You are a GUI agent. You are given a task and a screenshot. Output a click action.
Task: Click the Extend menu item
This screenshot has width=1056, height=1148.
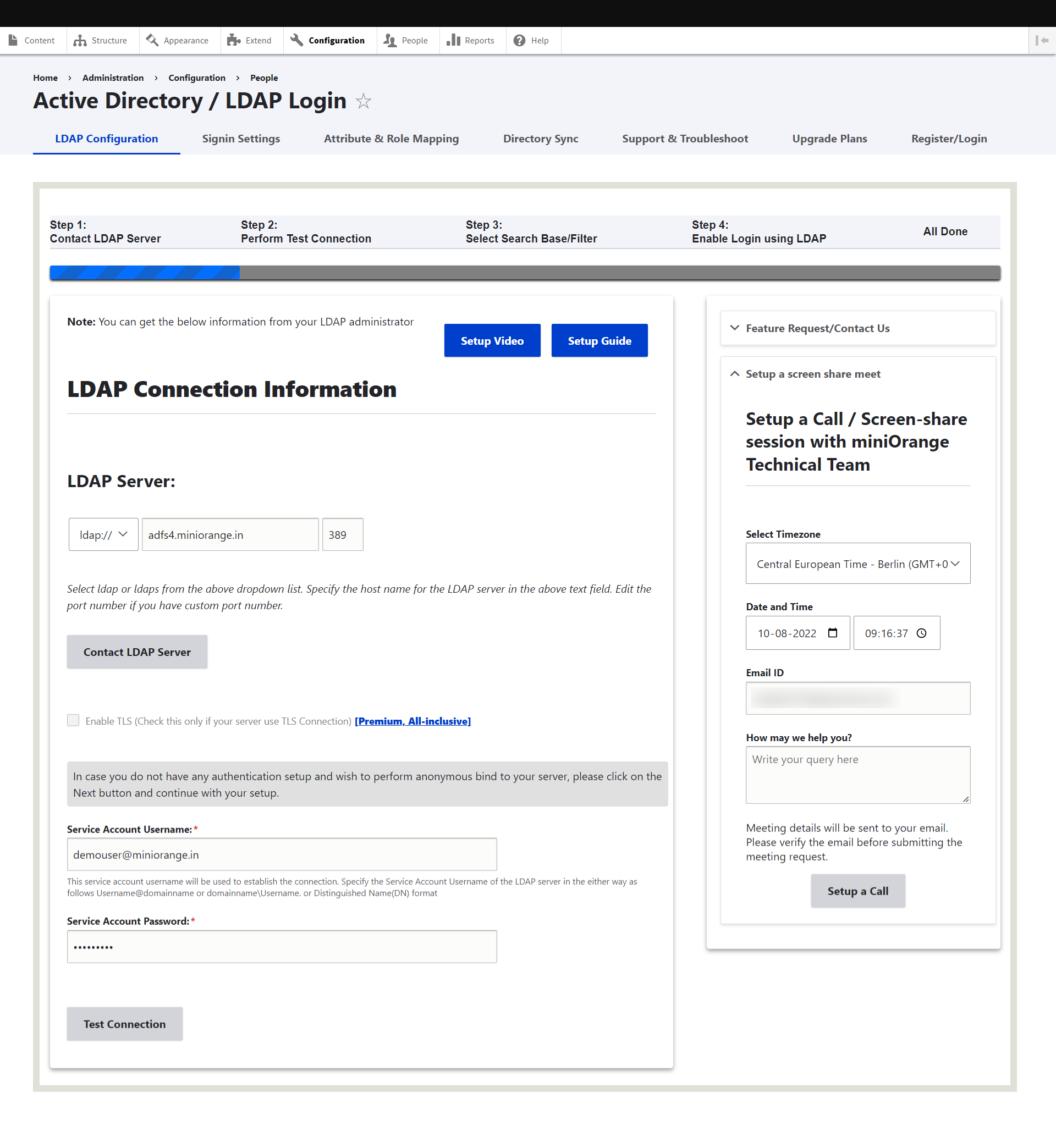pos(256,40)
